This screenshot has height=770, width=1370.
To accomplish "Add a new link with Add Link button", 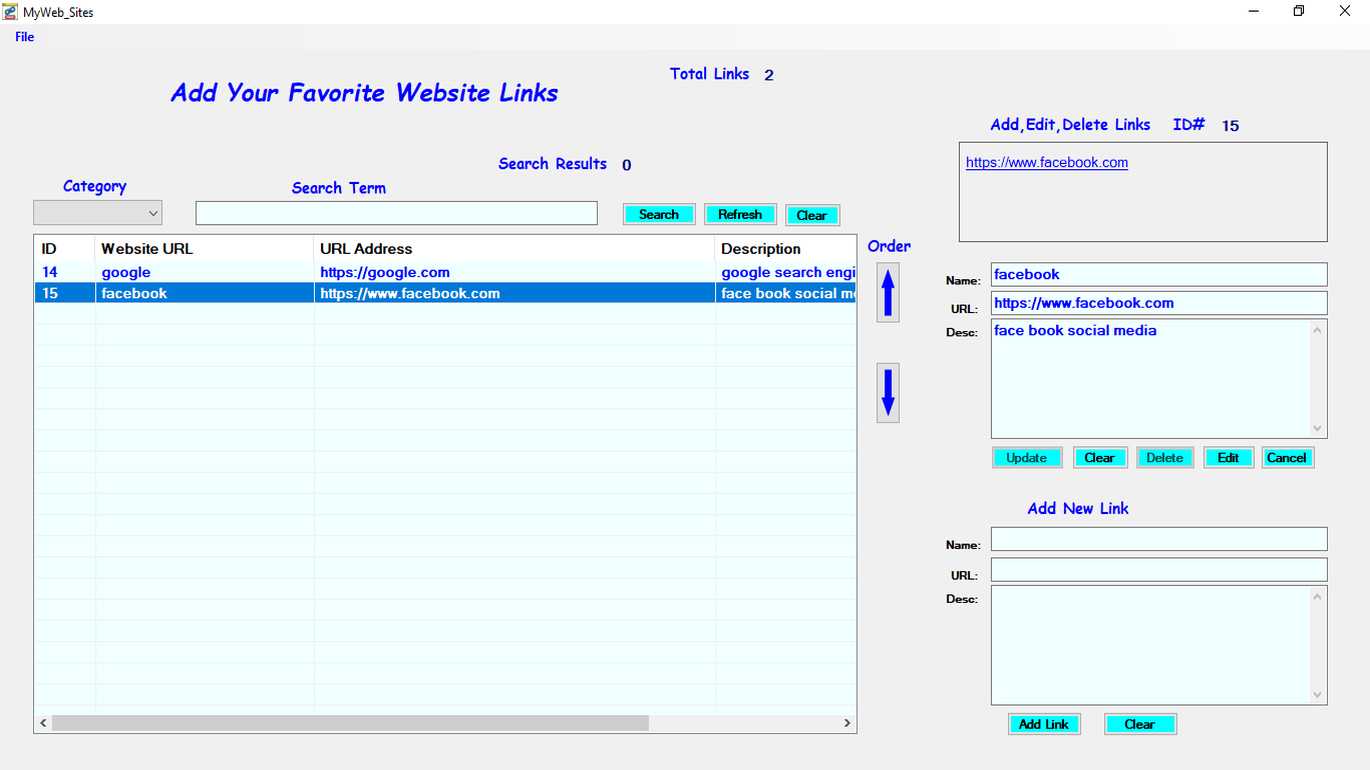I will coord(1044,723).
